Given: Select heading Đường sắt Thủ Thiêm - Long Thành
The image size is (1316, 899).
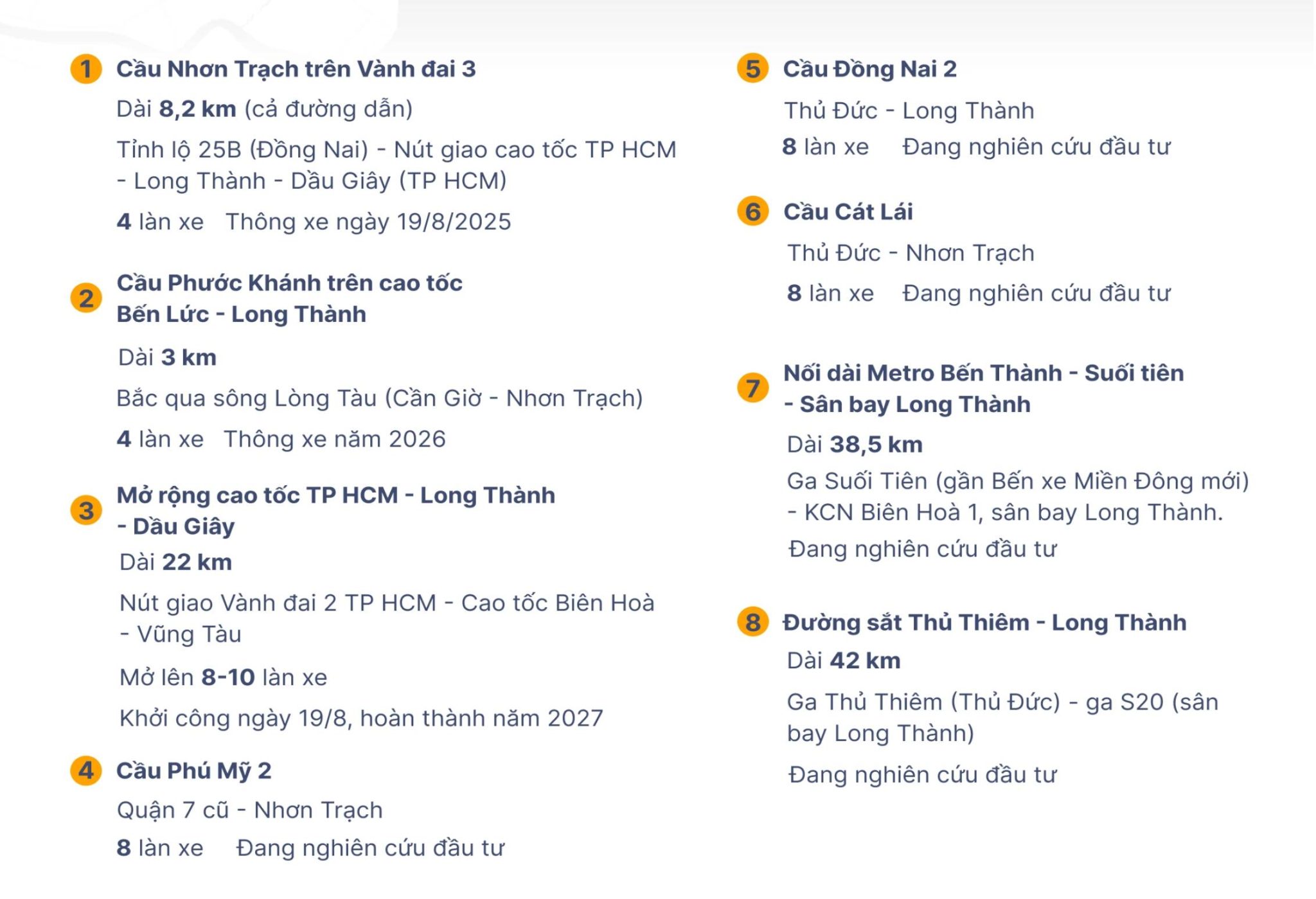Looking at the screenshot, I should [984, 622].
